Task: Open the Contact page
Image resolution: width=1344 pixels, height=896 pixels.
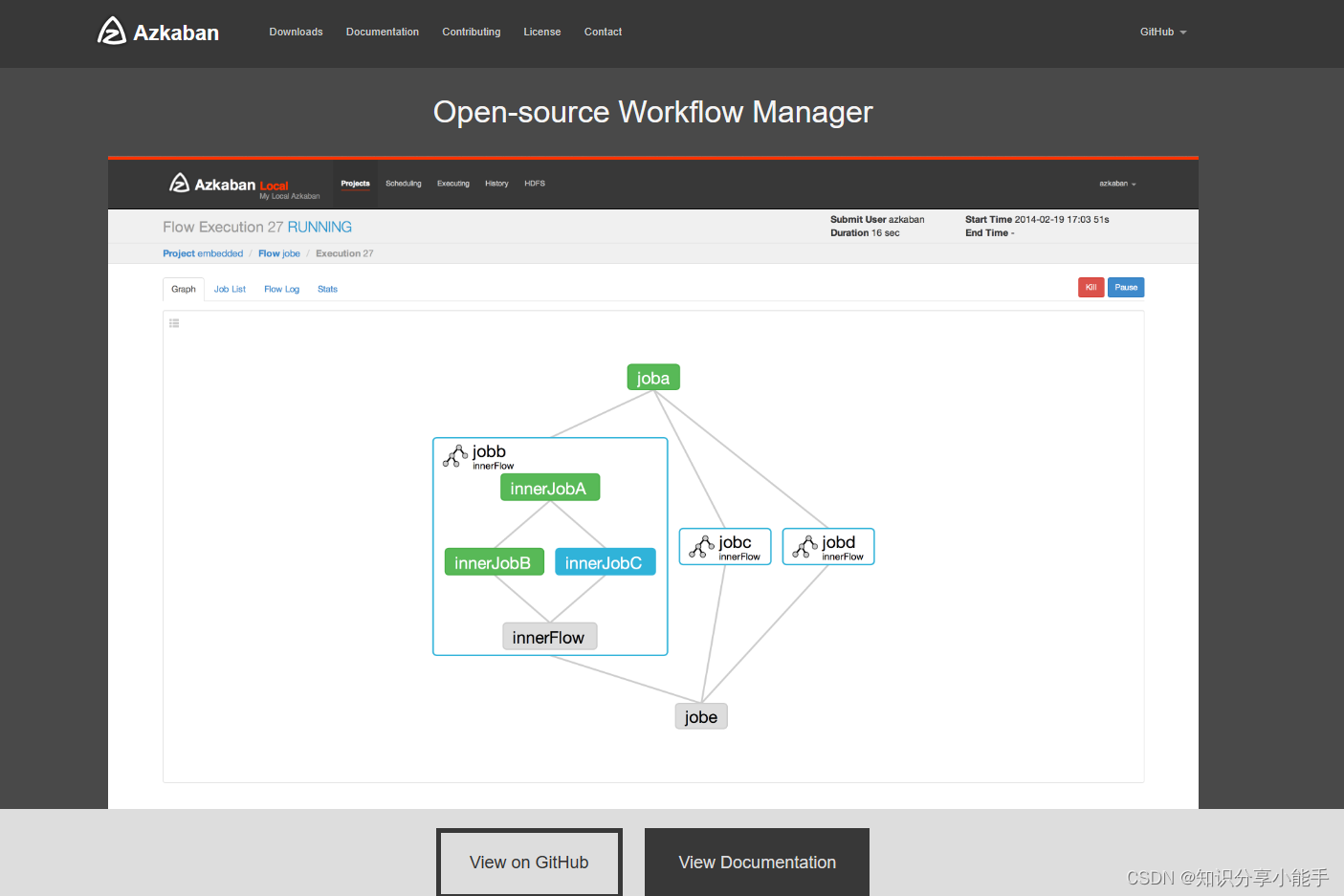Action: tap(603, 32)
